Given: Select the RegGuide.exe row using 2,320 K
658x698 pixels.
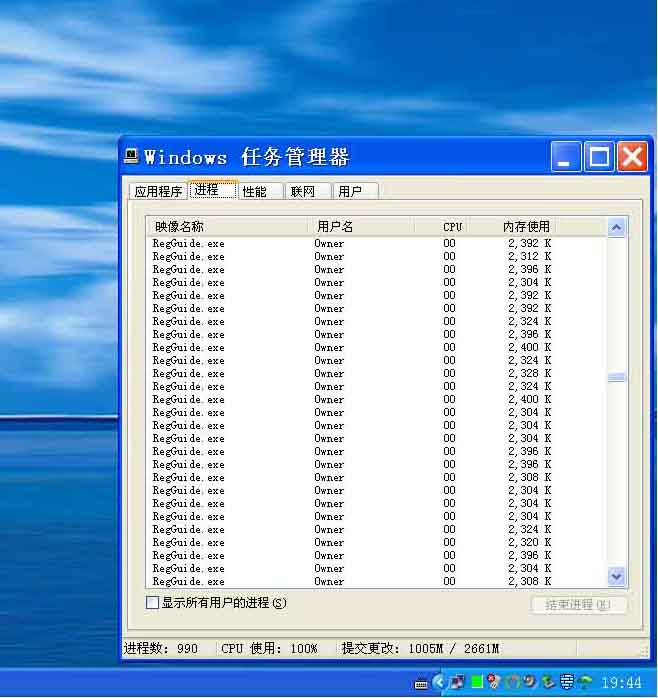Looking at the screenshot, I should click(x=376, y=542).
